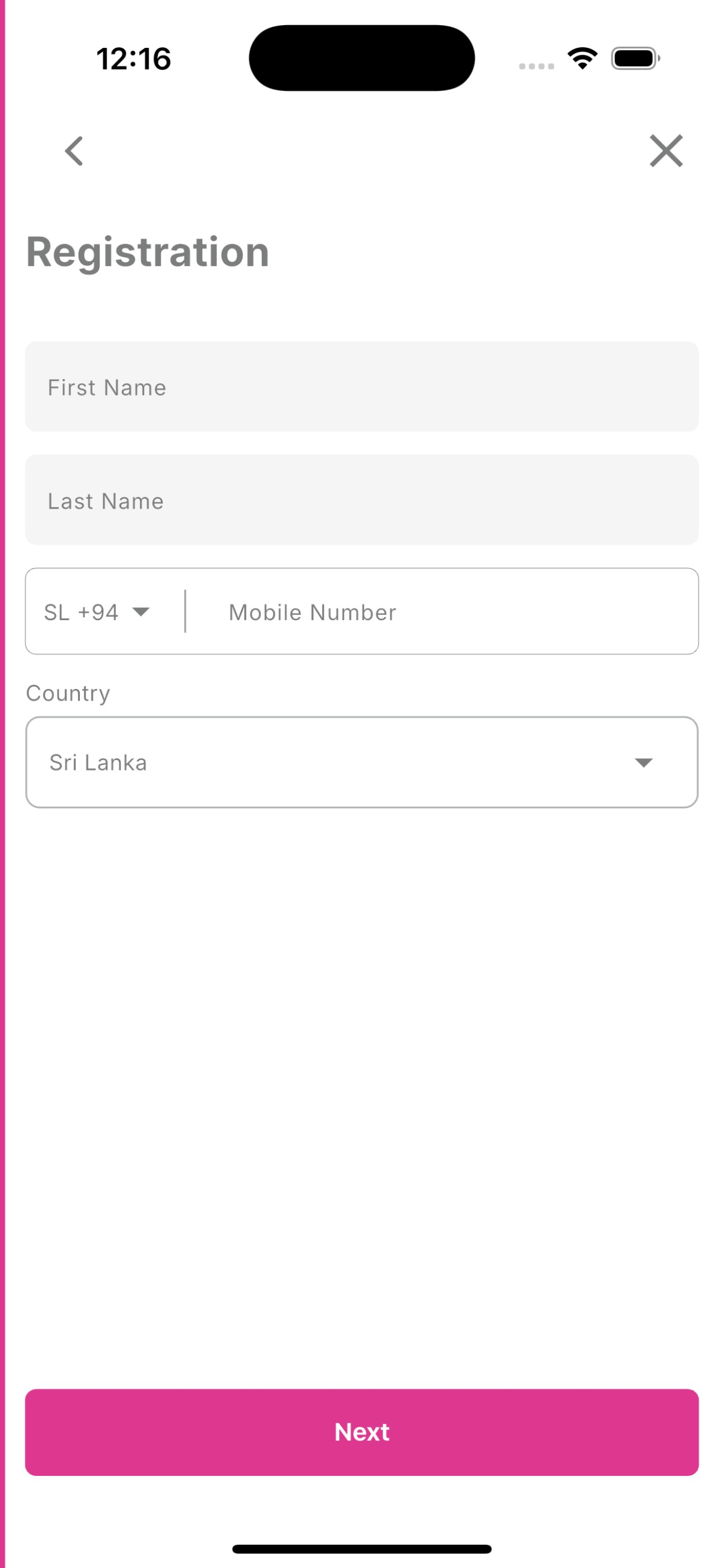Image resolution: width=724 pixels, height=1568 pixels.
Task: Focus the Last Name field
Action: pyautogui.click(x=361, y=500)
